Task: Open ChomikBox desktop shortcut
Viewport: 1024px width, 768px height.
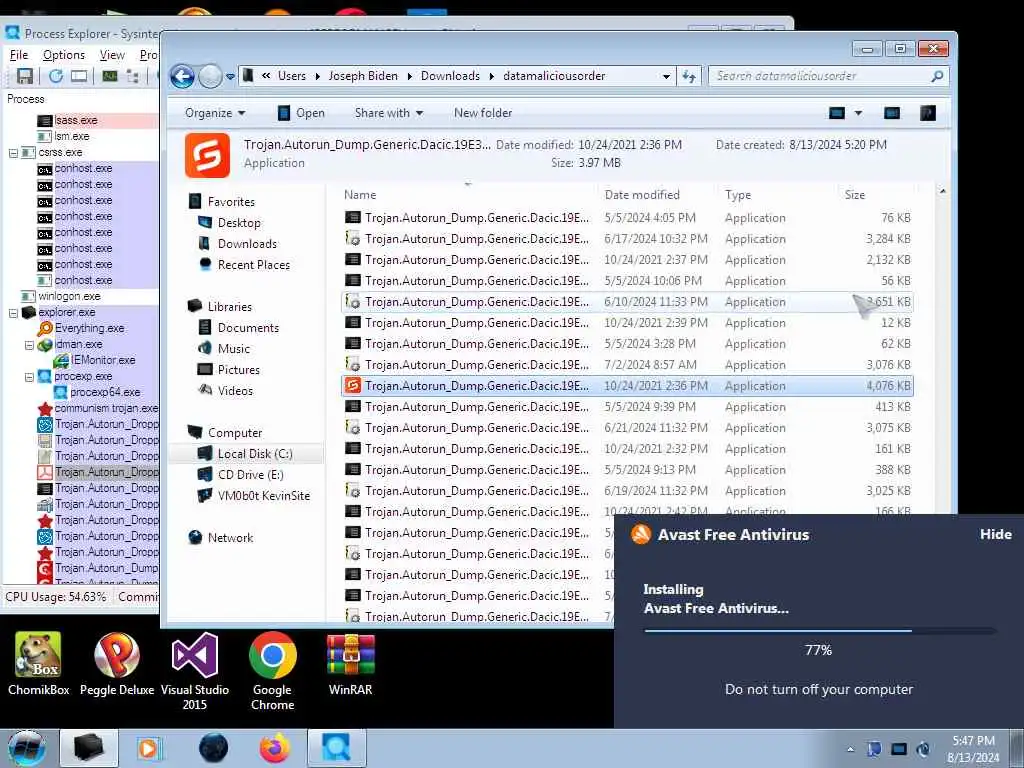Action: [x=39, y=664]
